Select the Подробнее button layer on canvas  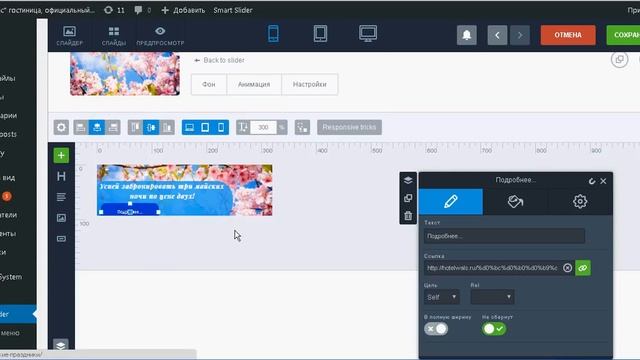(130, 211)
